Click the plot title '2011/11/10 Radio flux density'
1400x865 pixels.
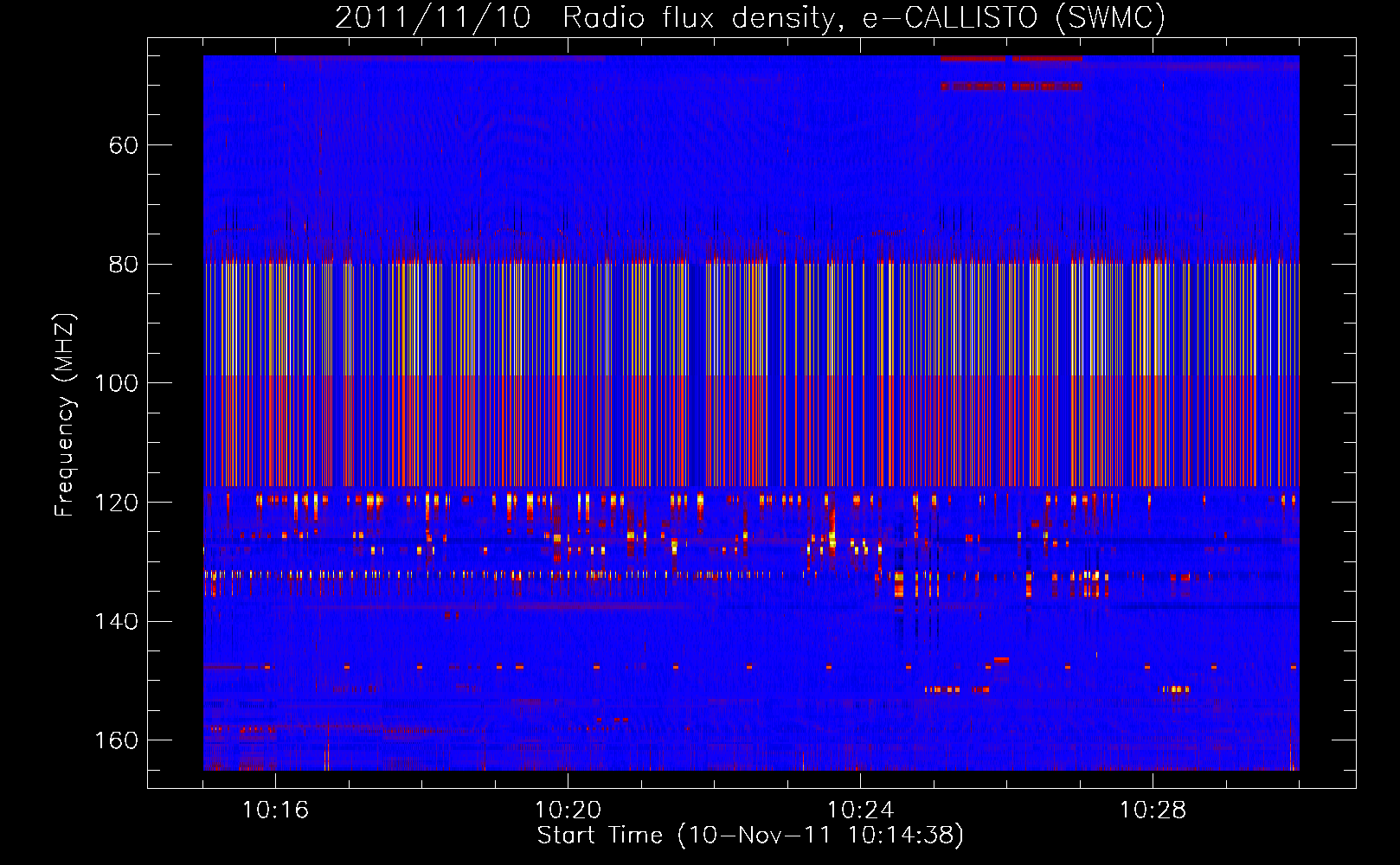tap(750, 17)
